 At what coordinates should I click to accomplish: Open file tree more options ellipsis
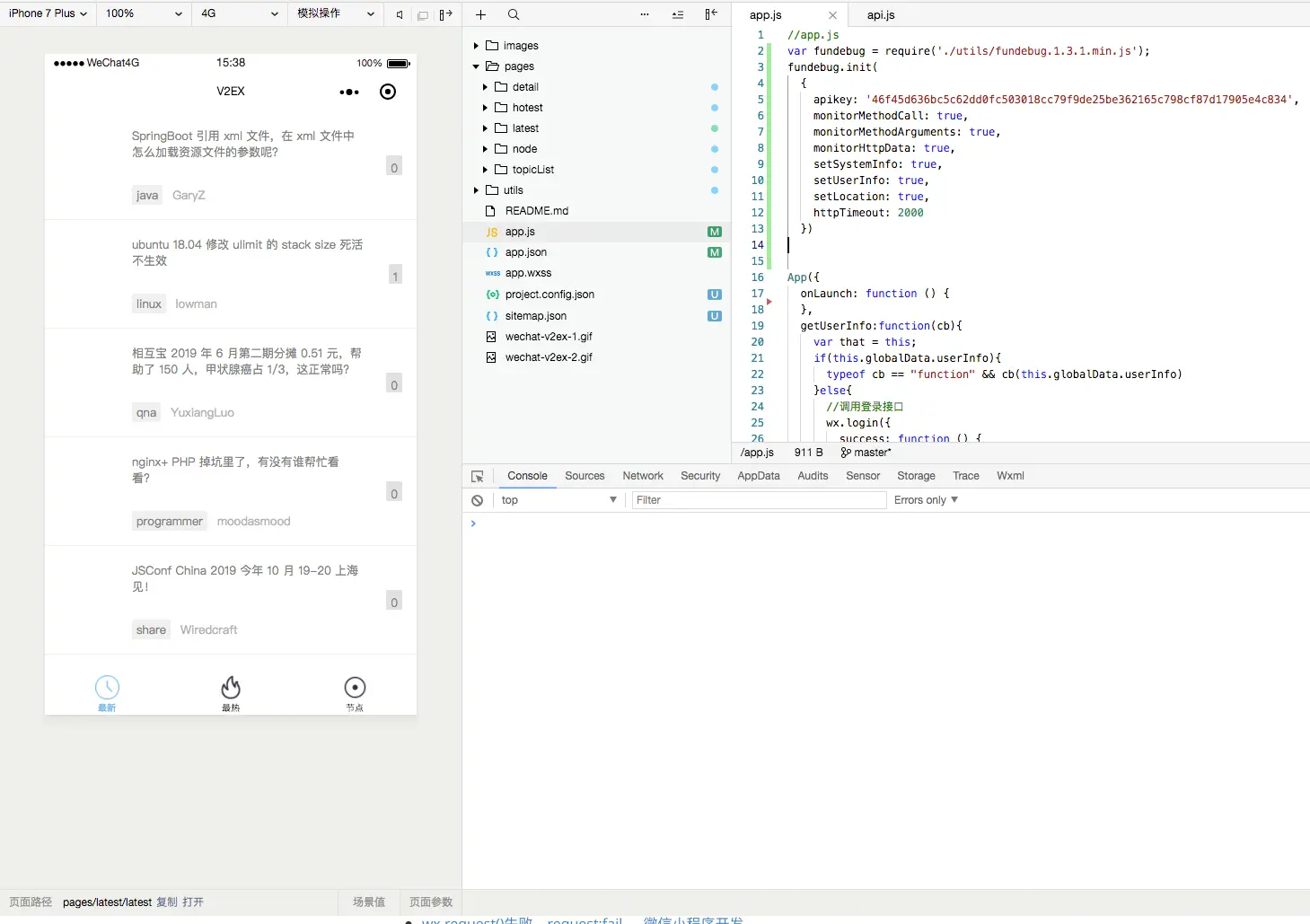[645, 14]
